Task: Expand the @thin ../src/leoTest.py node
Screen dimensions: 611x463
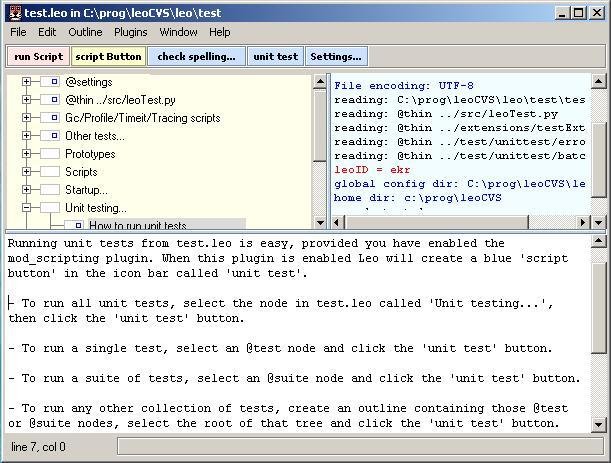Action: point(26,99)
